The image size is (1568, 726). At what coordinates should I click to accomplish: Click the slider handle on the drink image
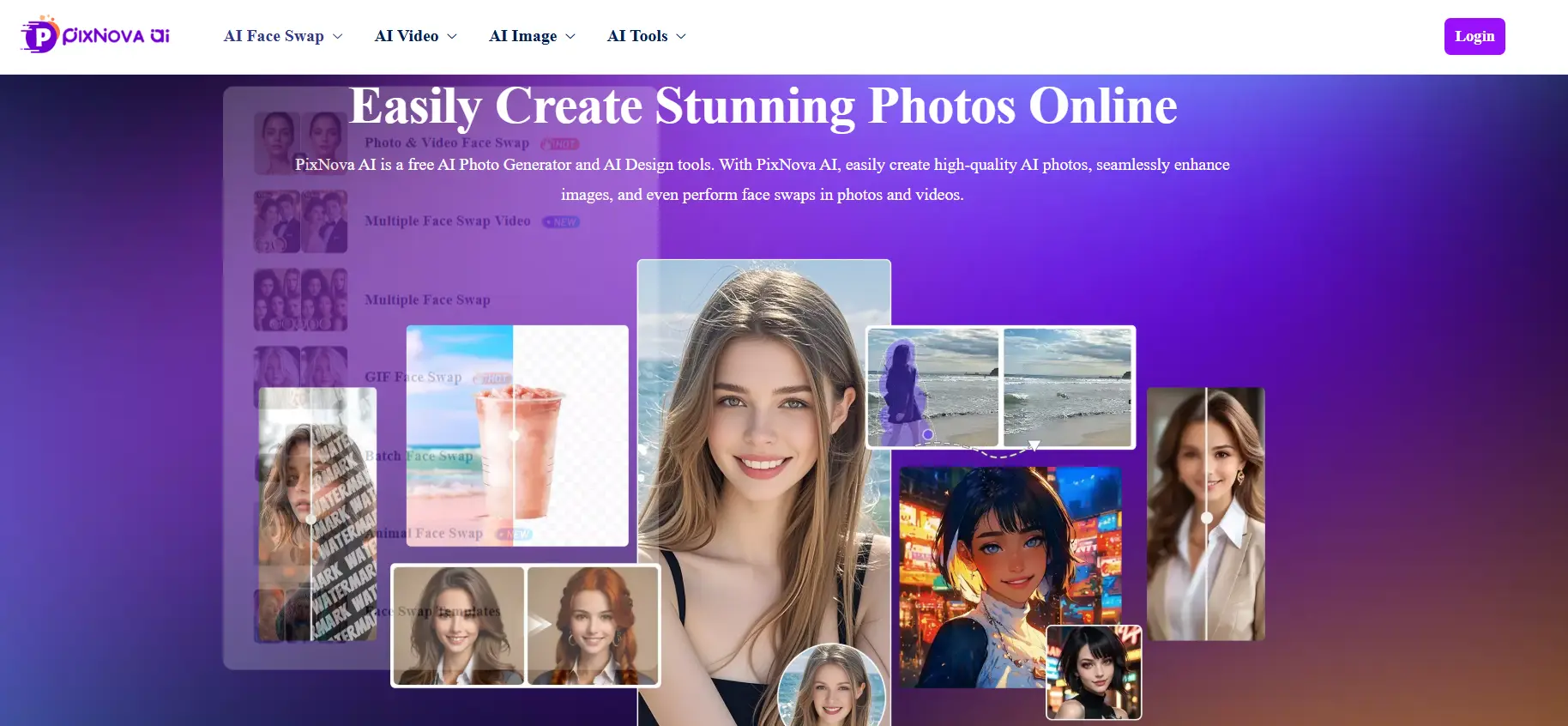(514, 436)
